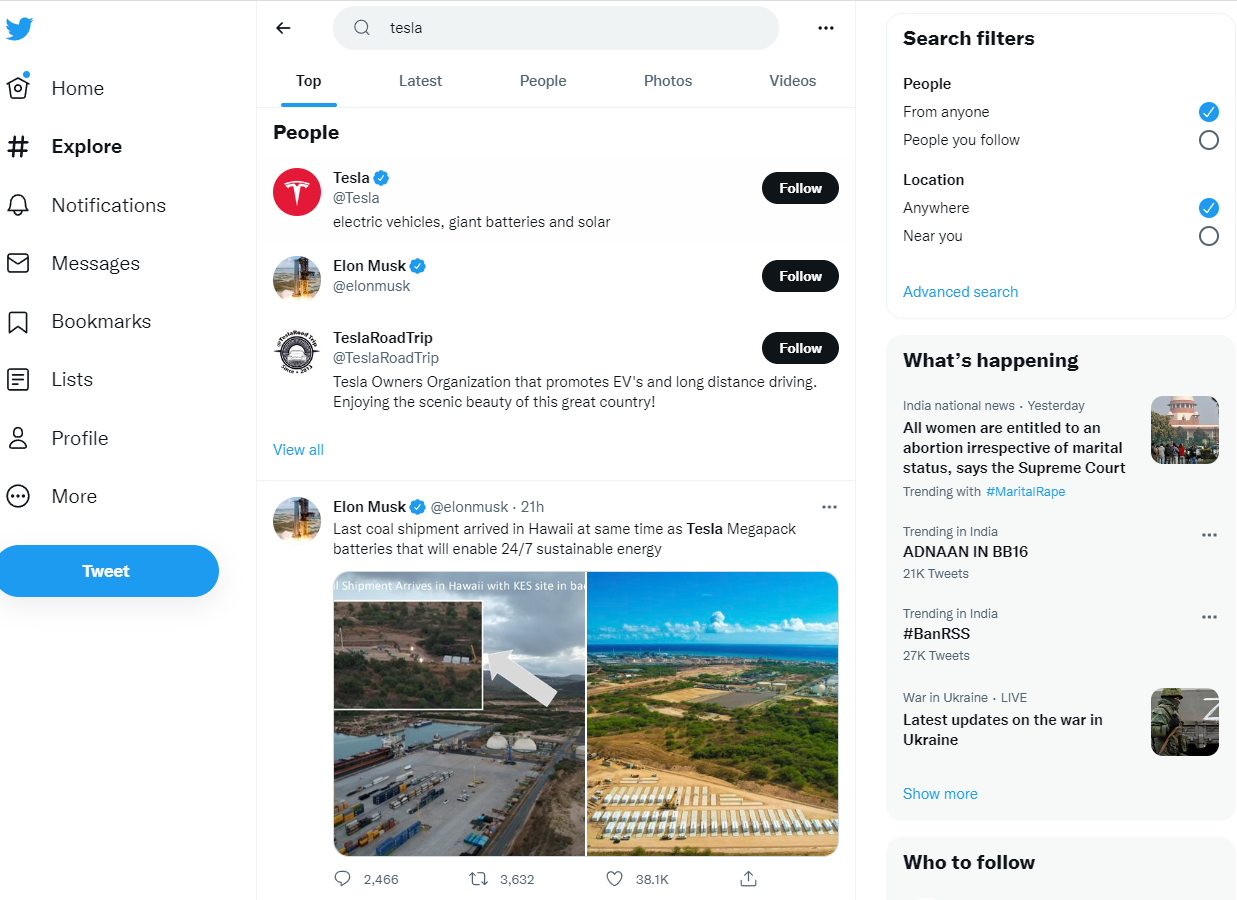Select the "From anyone" people filter
The image size is (1237, 900).
tap(1208, 112)
